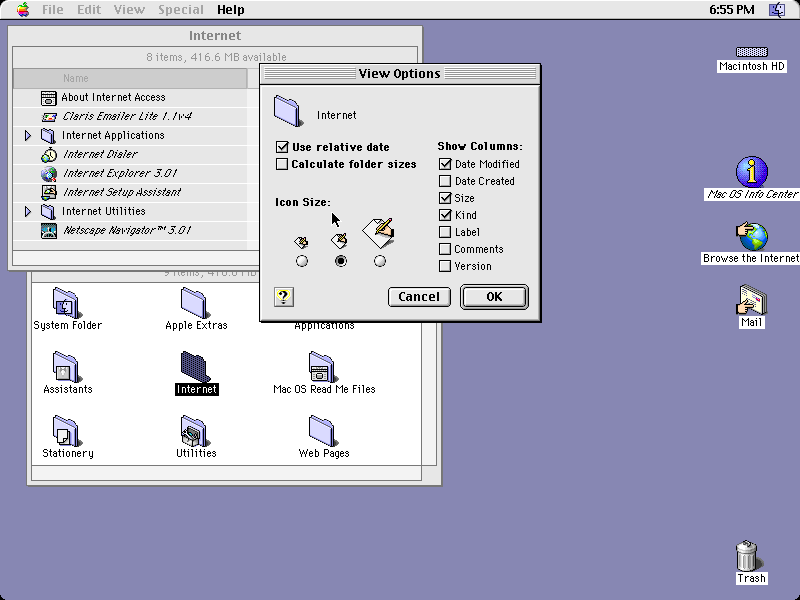The image size is (800, 600).
Task: Select the Mac OS Info Center icon
Action: coord(752,172)
